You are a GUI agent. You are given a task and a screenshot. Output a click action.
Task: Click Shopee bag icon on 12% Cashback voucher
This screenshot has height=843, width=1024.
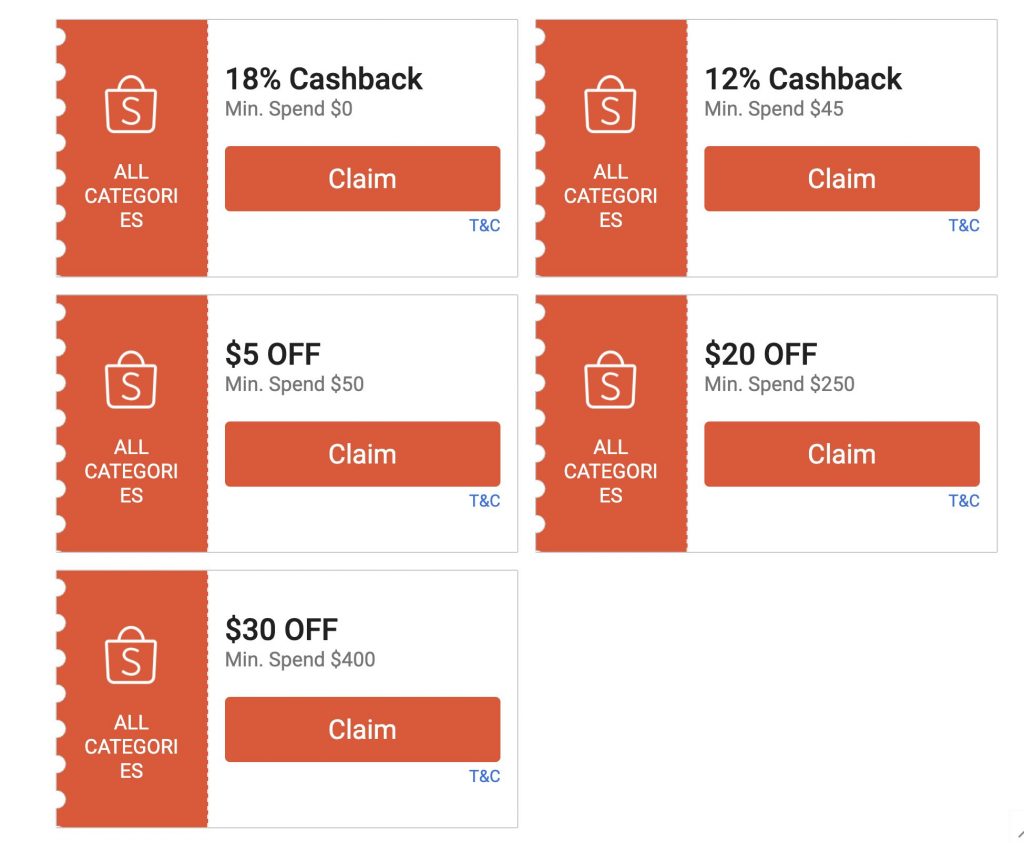[x=610, y=106]
